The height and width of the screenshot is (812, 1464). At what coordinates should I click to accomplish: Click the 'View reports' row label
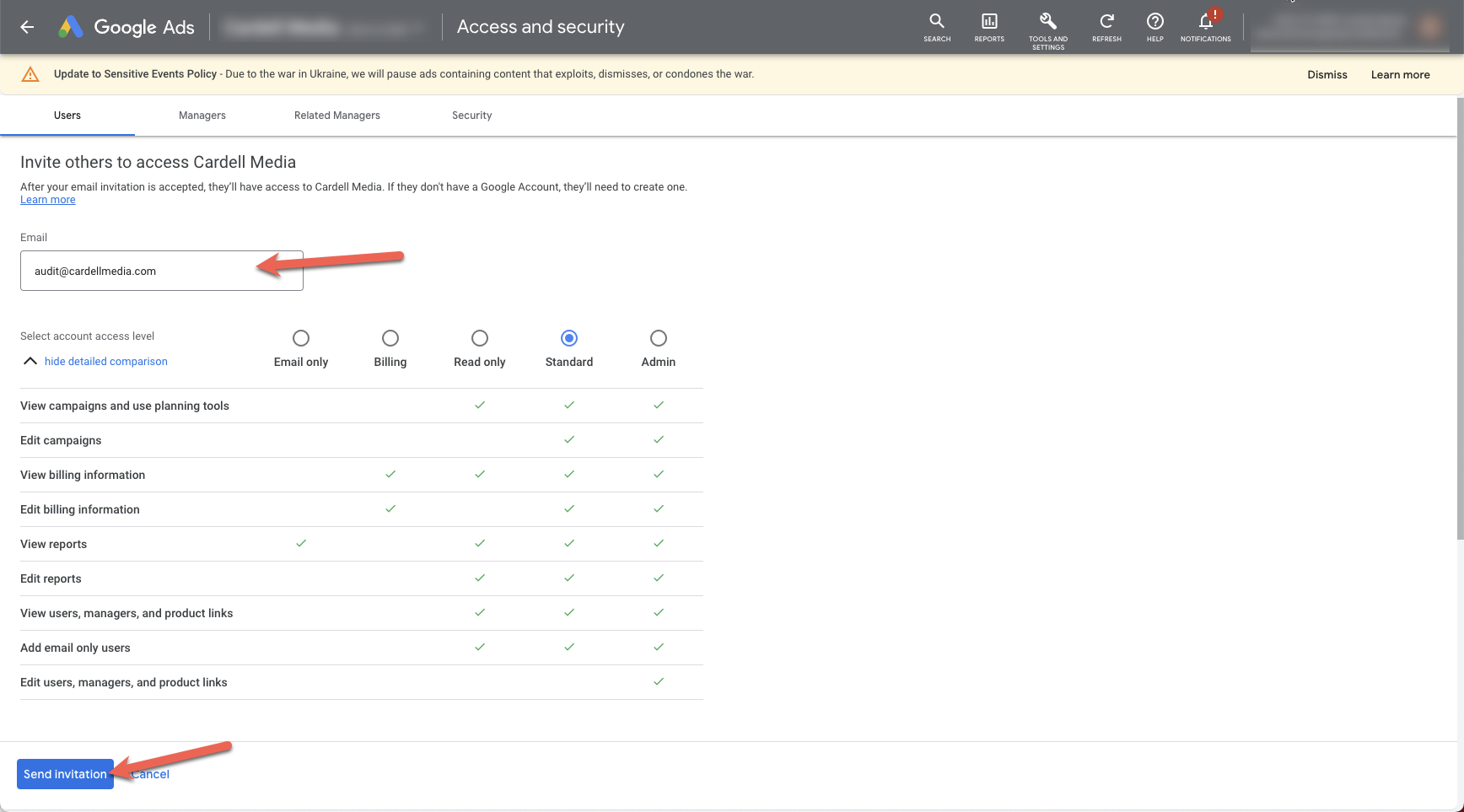[53, 544]
